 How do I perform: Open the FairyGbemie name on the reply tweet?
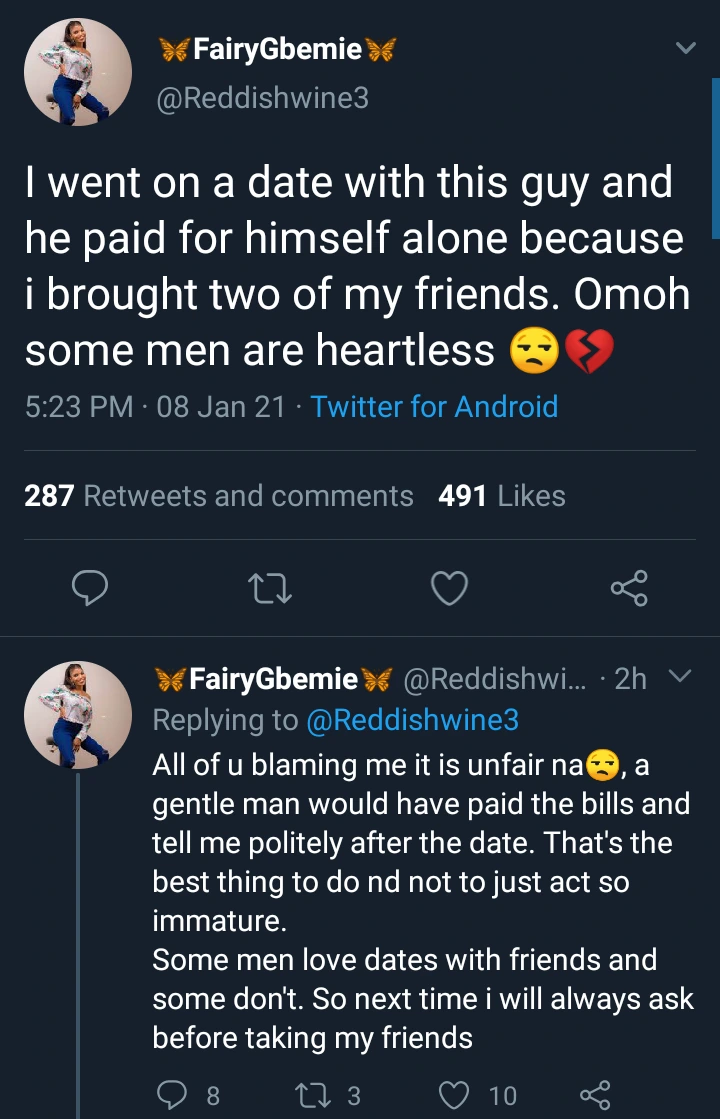coord(273,680)
